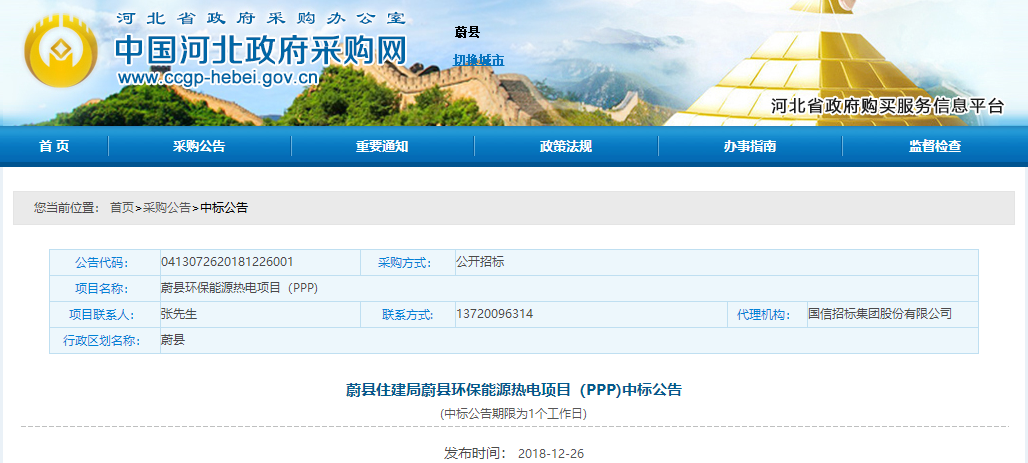Select 政策法规 in the navigation bar

pos(566,146)
